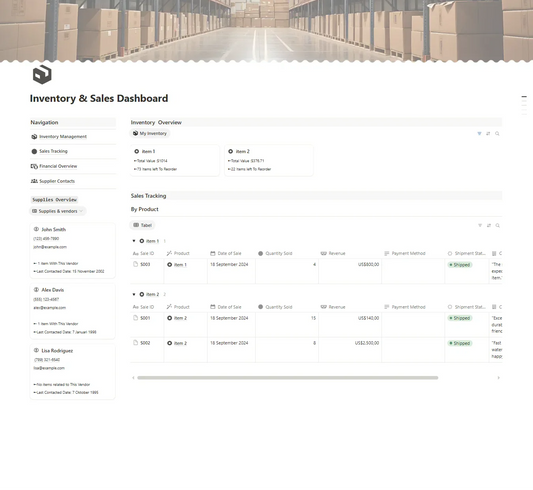Click the Inventory & Sales Dashboard title

(x=99, y=99)
